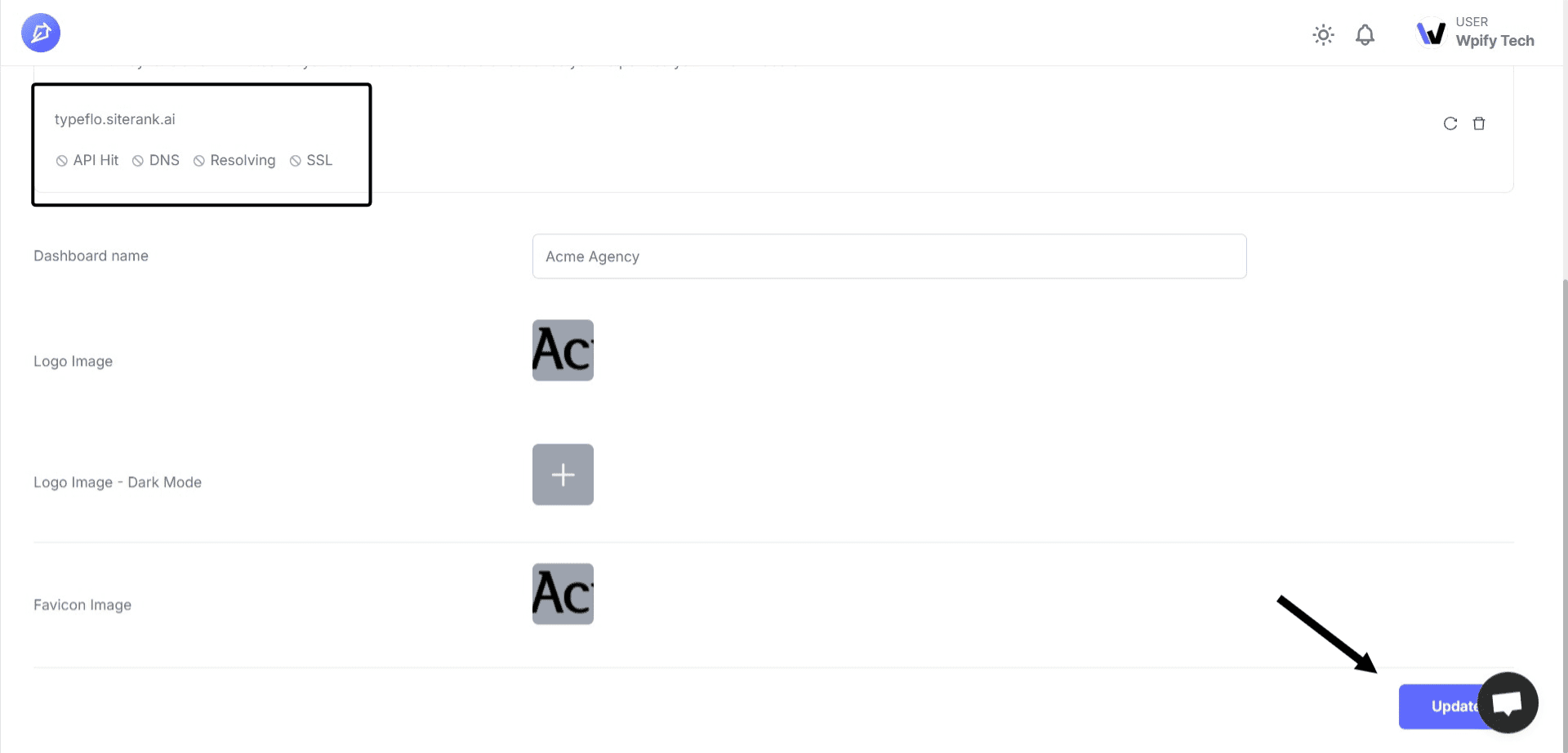Viewport: 1568px width, 753px height.
Task: Click the Resolving status indicator
Action: click(x=234, y=160)
